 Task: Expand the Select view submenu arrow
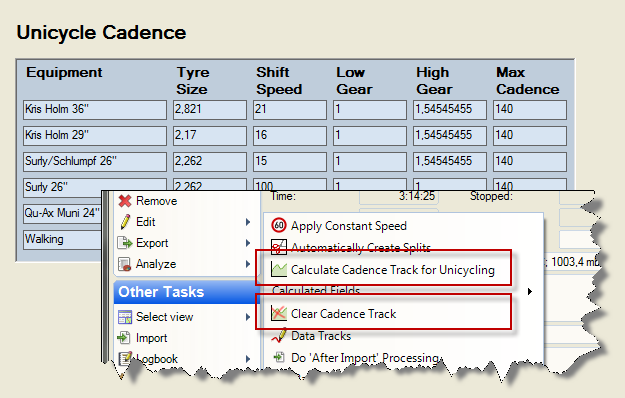pos(248,317)
